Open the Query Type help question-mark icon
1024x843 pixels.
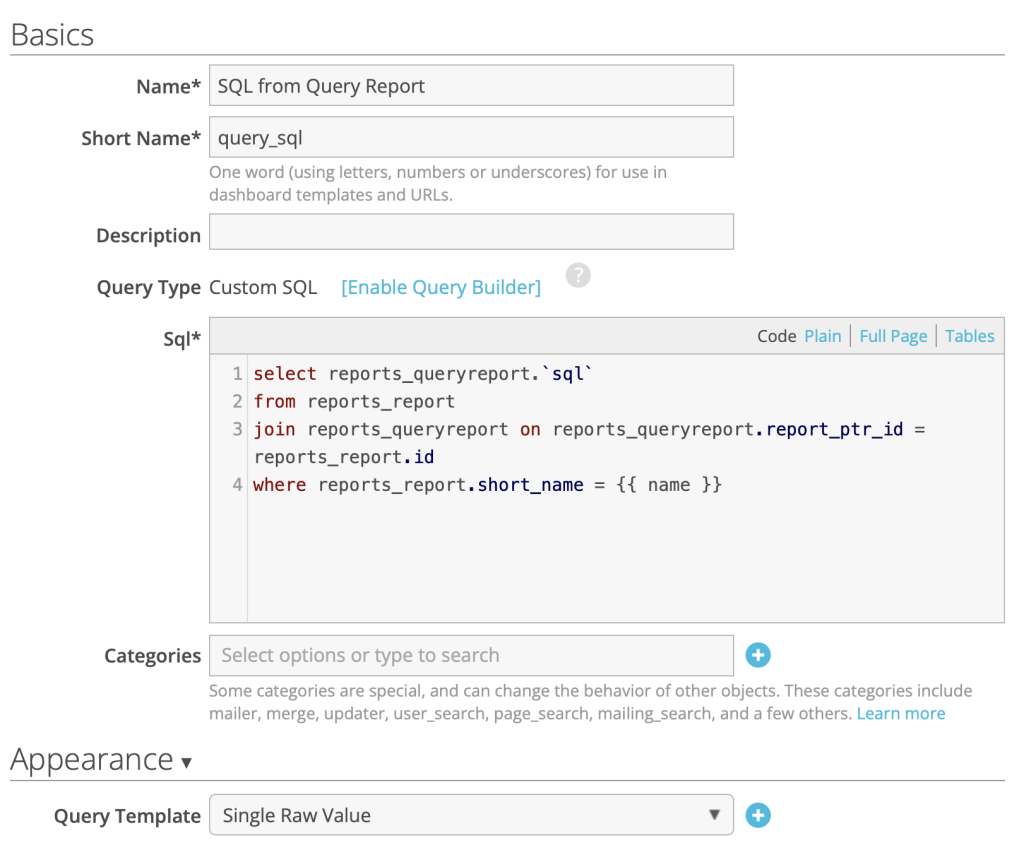[578, 275]
